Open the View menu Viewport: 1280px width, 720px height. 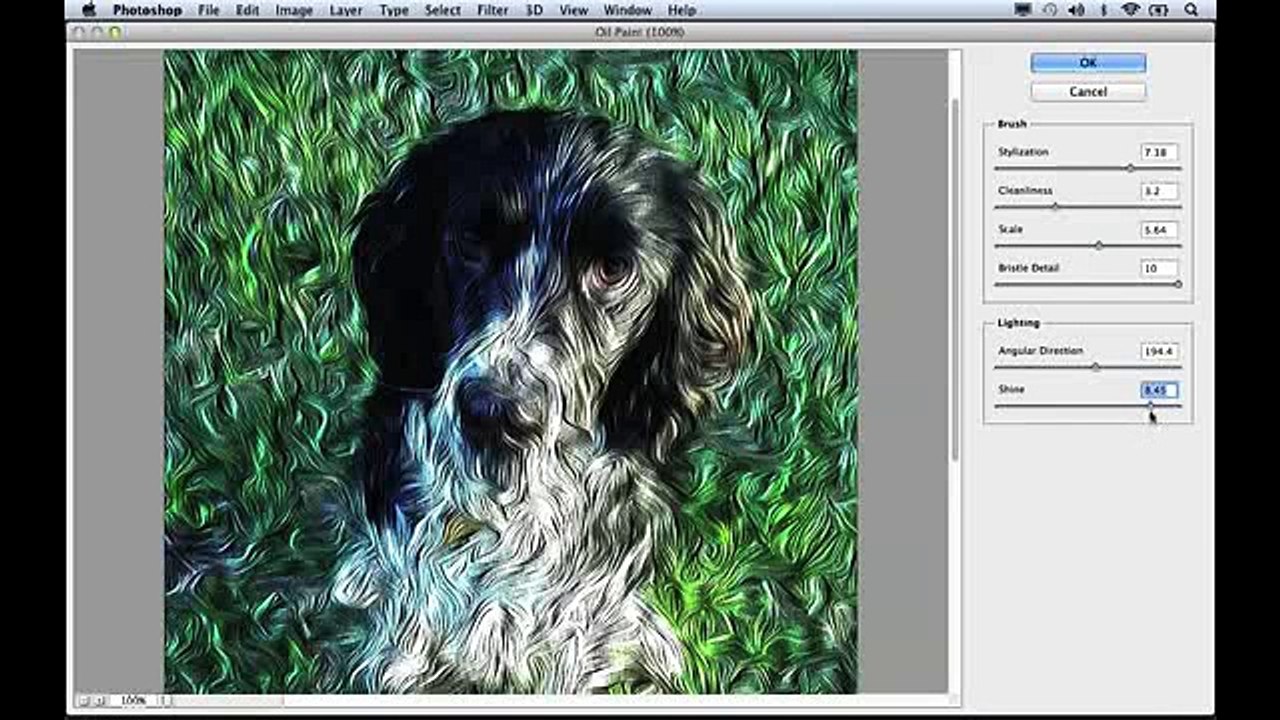573,10
